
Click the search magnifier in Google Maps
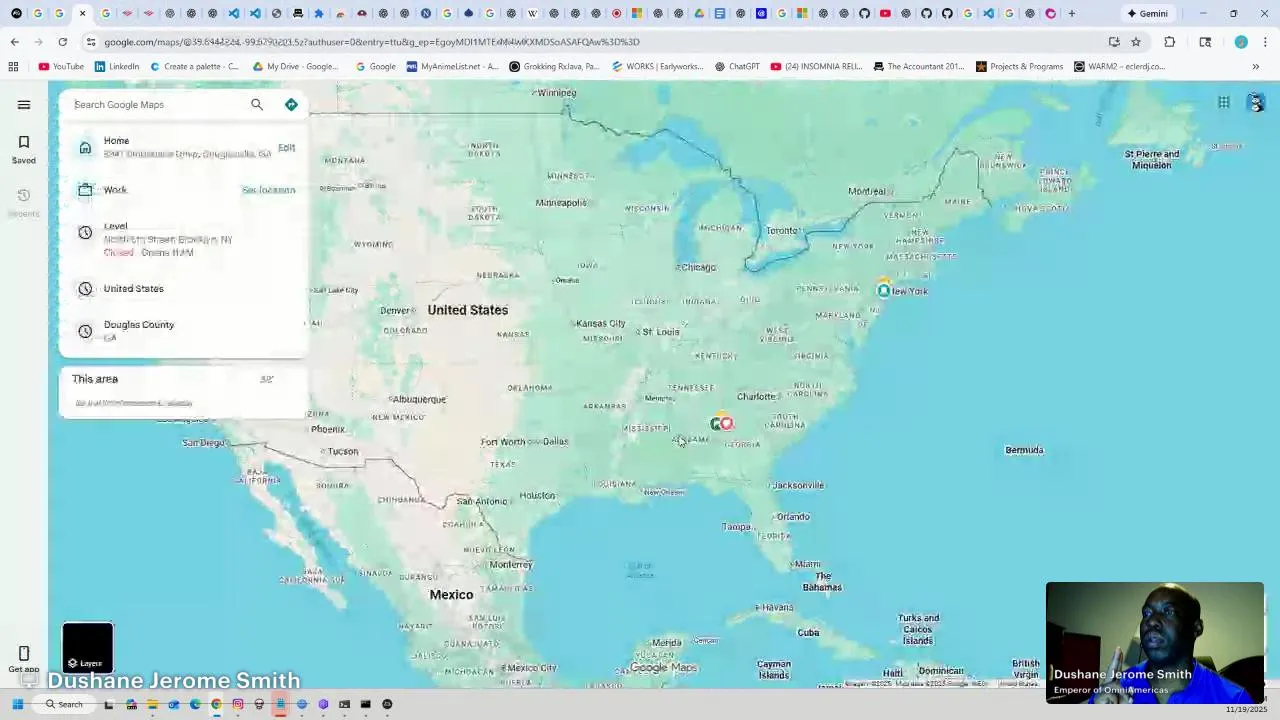click(x=257, y=104)
